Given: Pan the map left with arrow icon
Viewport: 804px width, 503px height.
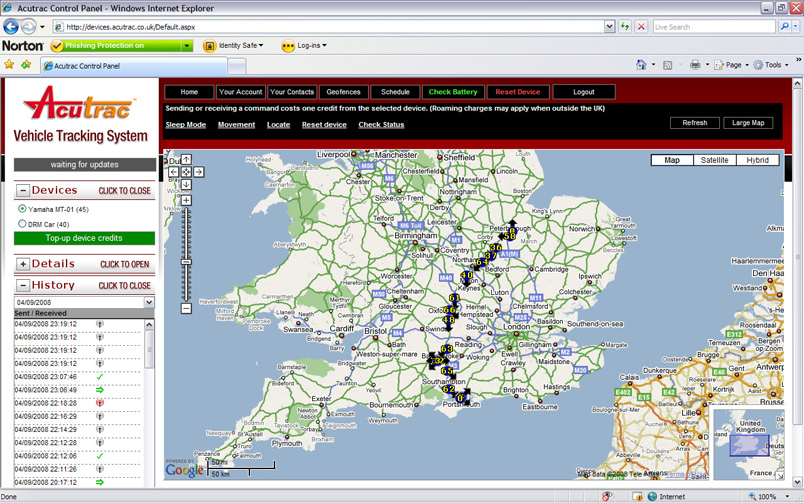Looking at the screenshot, I should [x=173, y=172].
